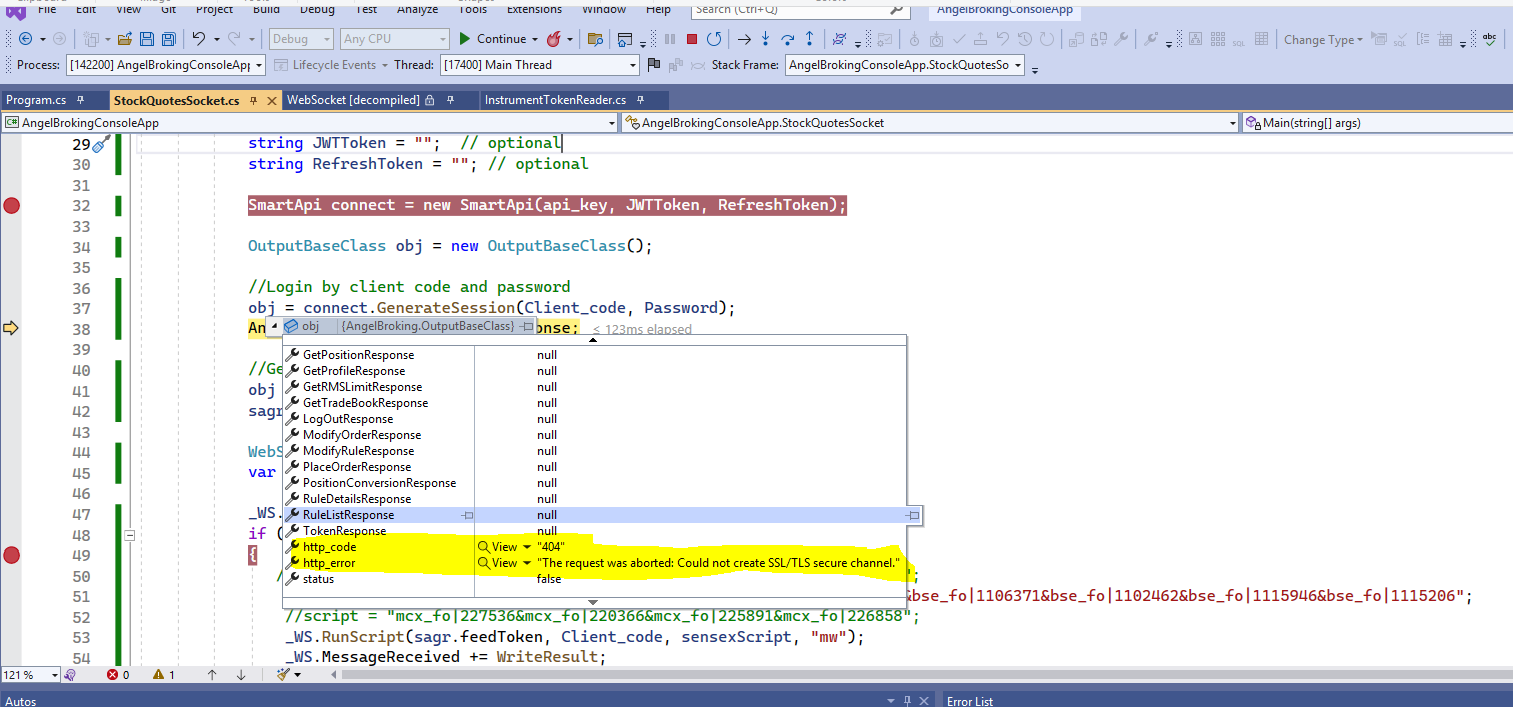Toggle the breakpoint on line 32
Image resolution: width=1513 pixels, height=707 pixels.
(x=12, y=206)
